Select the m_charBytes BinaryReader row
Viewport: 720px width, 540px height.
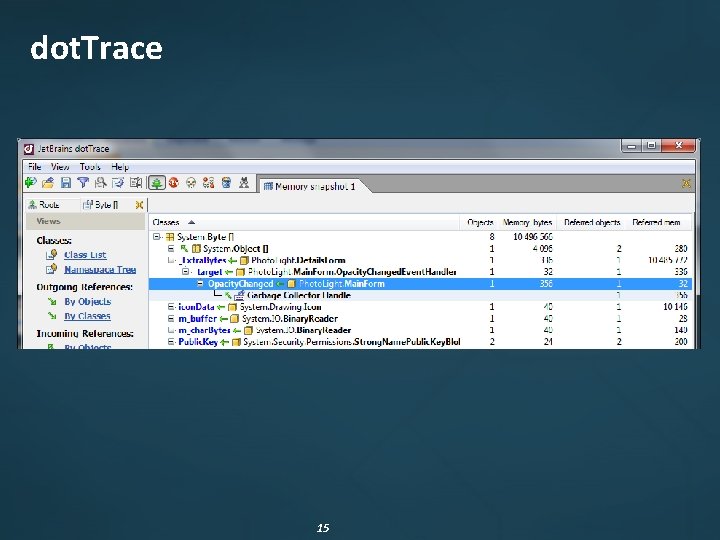point(420,330)
